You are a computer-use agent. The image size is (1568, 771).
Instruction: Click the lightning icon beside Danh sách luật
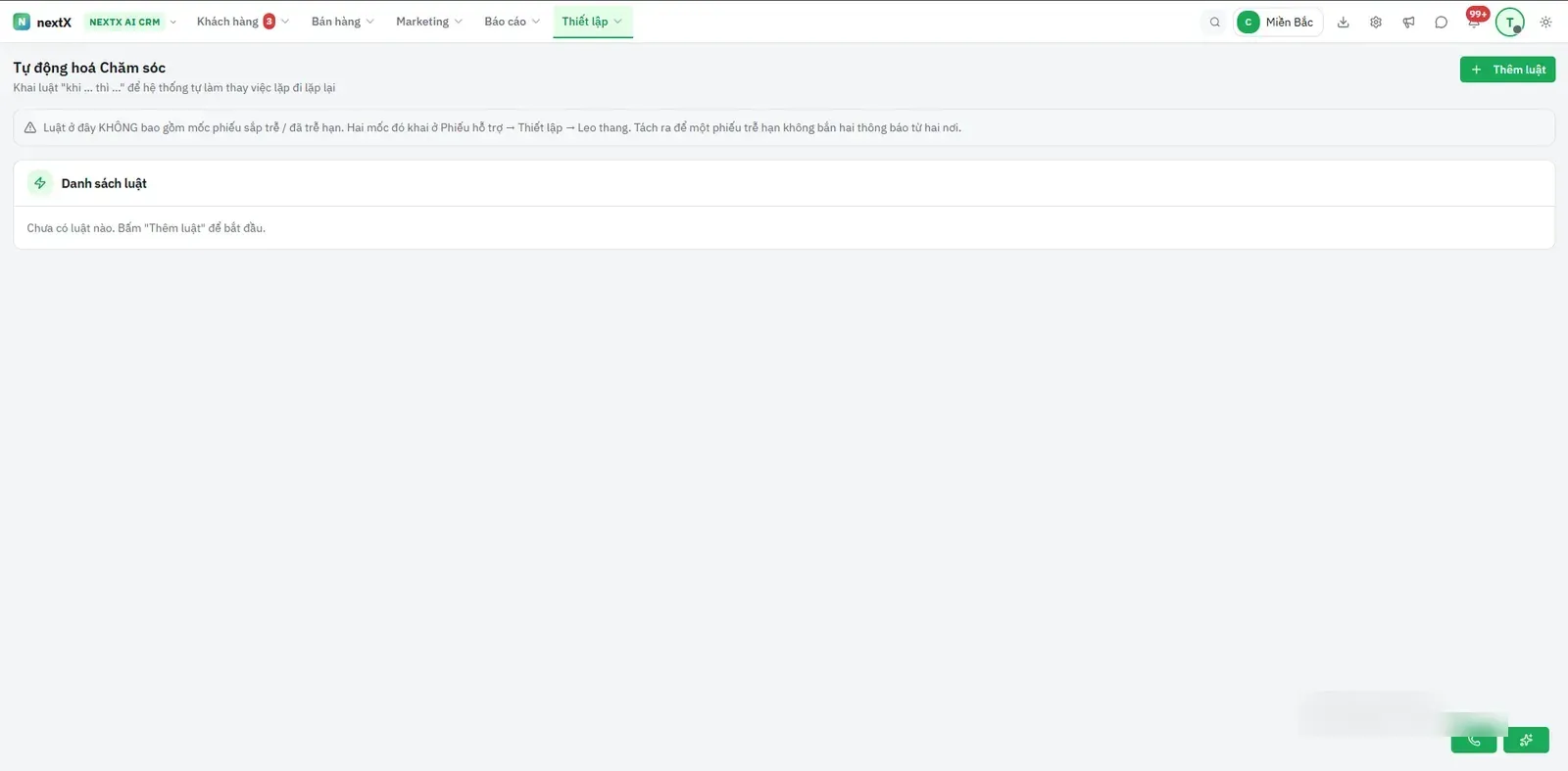tap(40, 183)
